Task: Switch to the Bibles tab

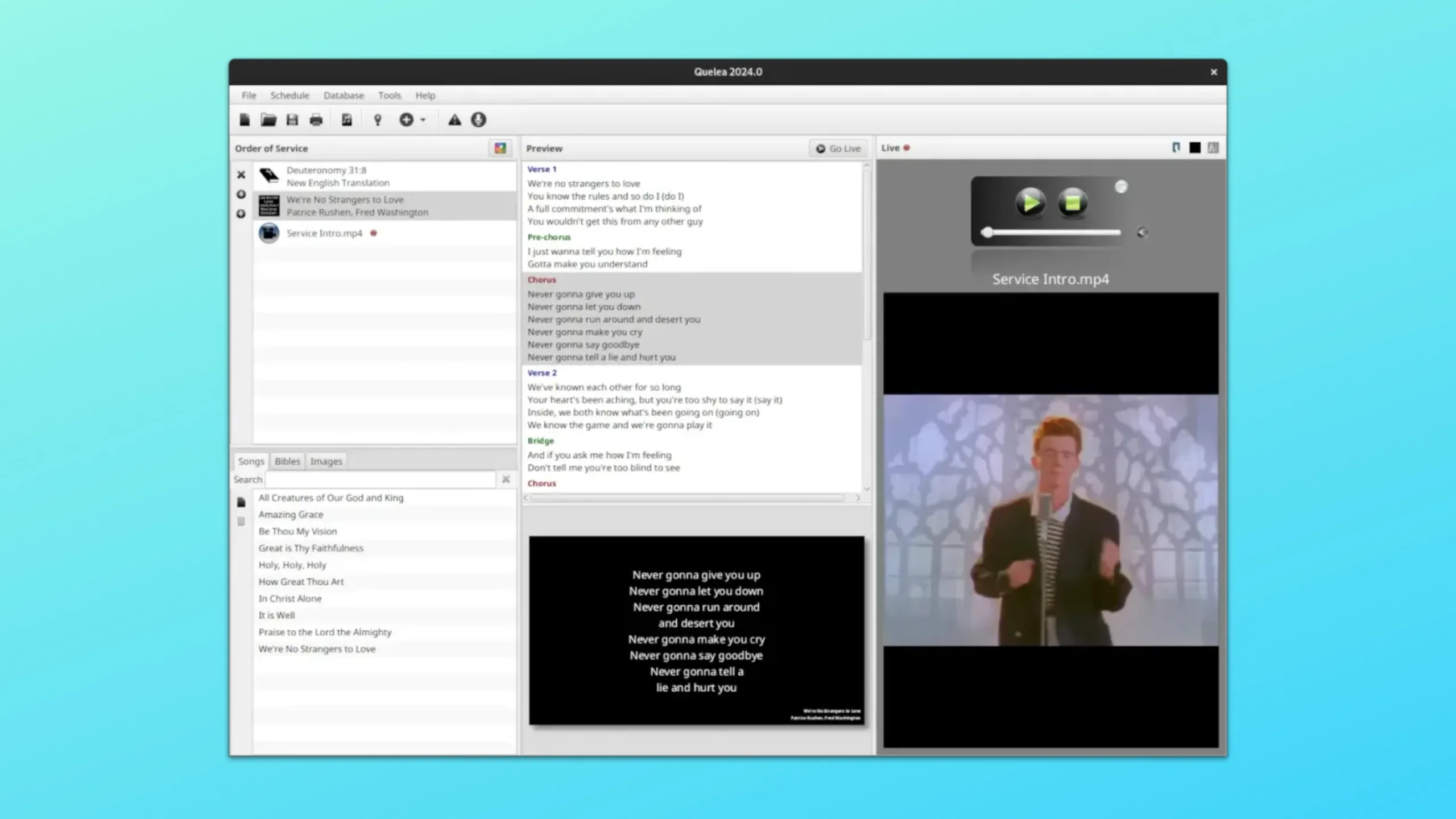Action: 287,461
